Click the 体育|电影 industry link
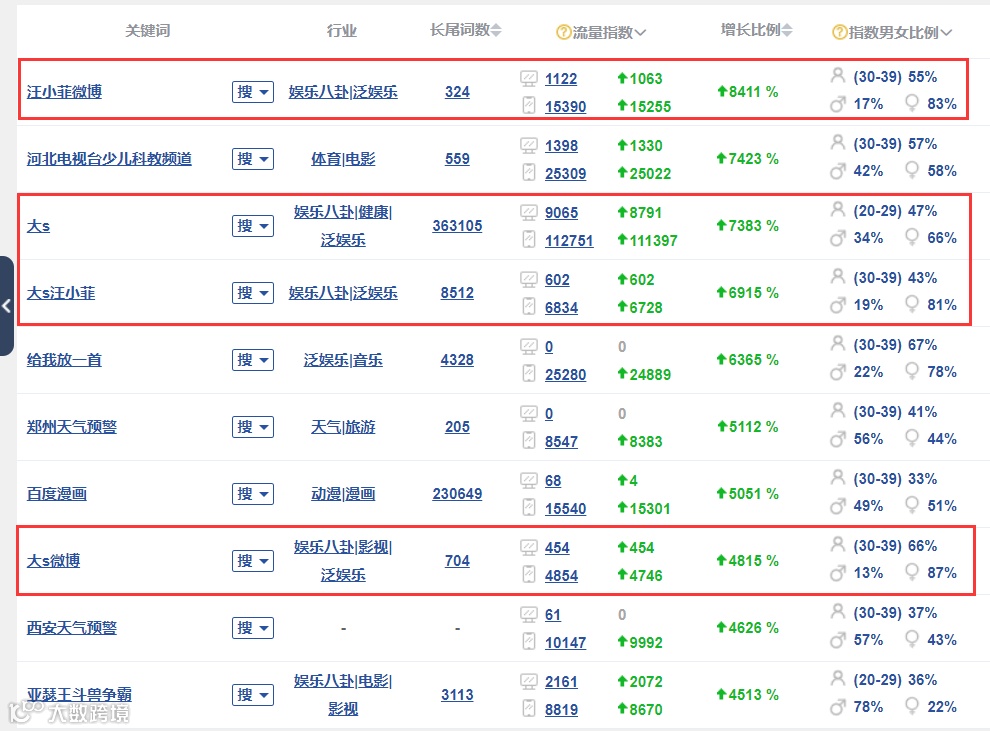This screenshot has height=731, width=990. click(x=343, y=159)
